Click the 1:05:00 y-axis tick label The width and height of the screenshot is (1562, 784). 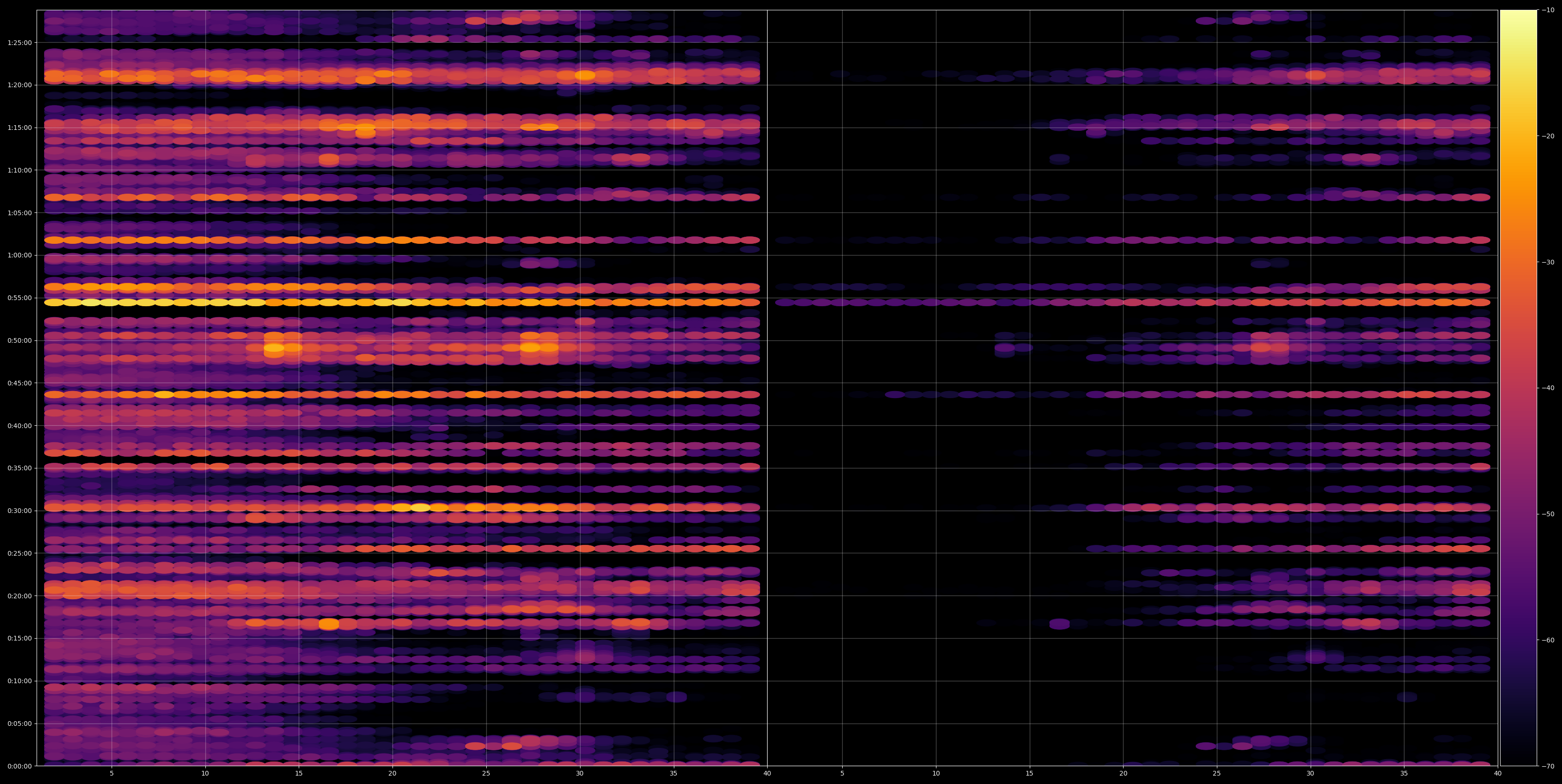pyautogui.click(x=19, y=213)
